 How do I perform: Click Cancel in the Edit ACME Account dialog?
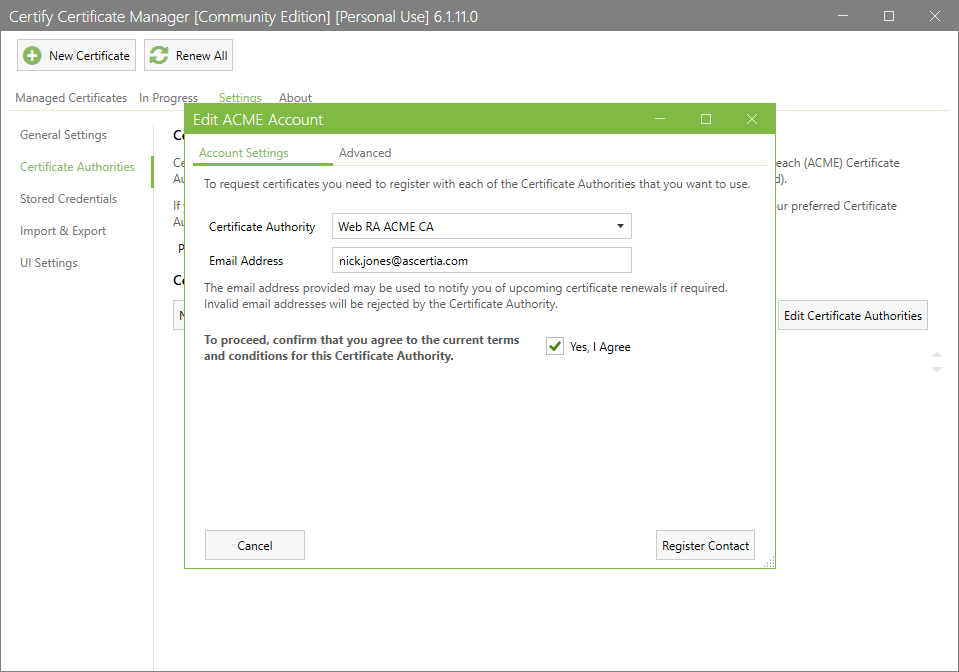(254, 545)
